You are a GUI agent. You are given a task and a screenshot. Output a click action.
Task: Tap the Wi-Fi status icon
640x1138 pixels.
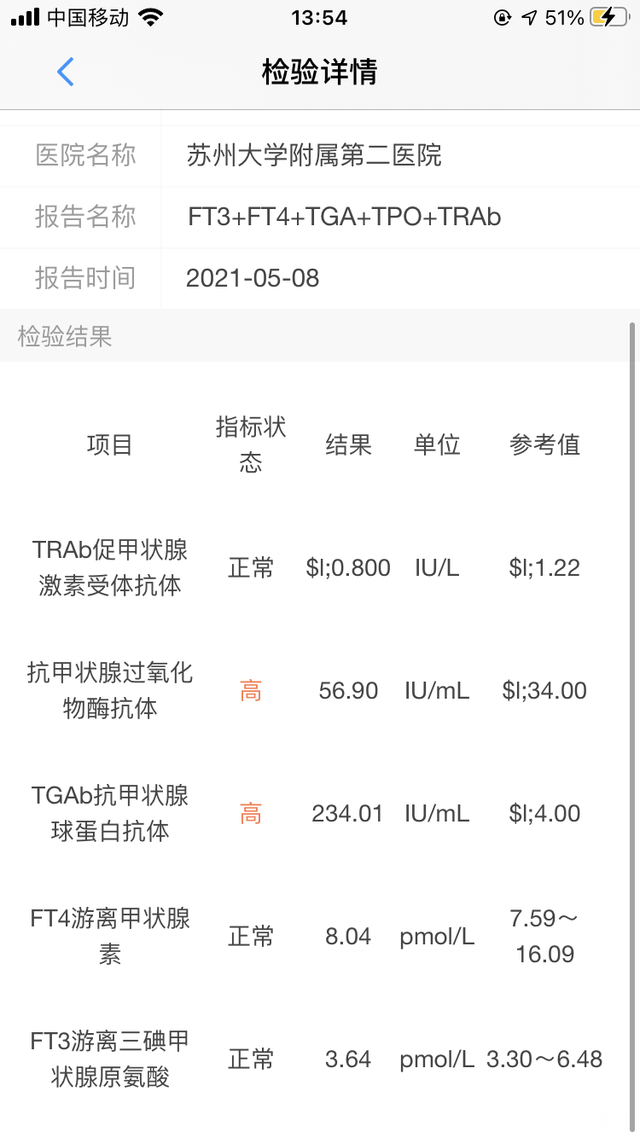(151, 18)
